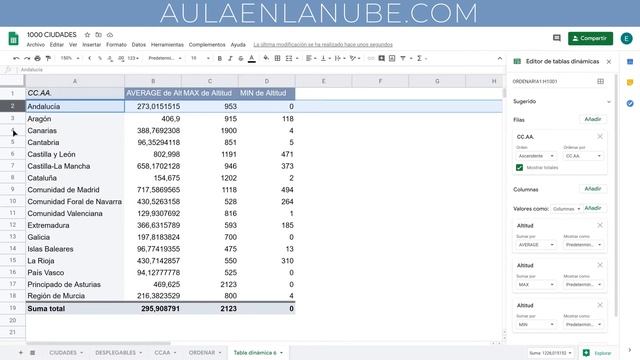Click the move to folder icon
Viewport: 640px width, 360px height.
point(98,35)
